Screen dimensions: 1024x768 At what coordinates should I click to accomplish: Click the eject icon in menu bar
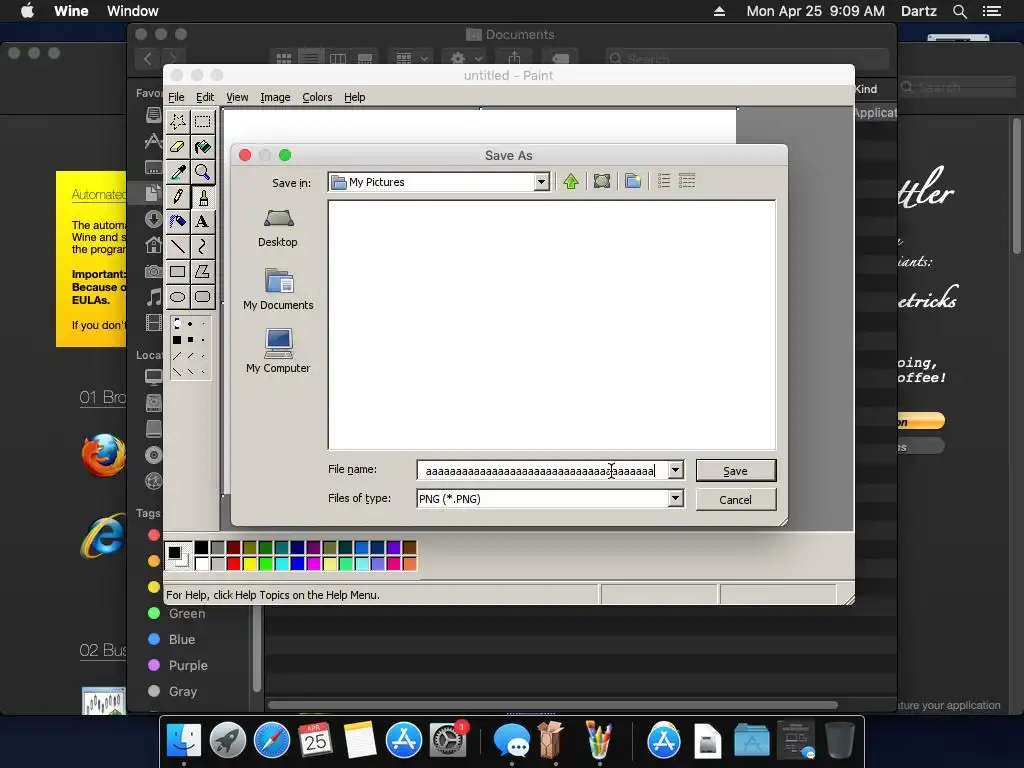point(719,11)
